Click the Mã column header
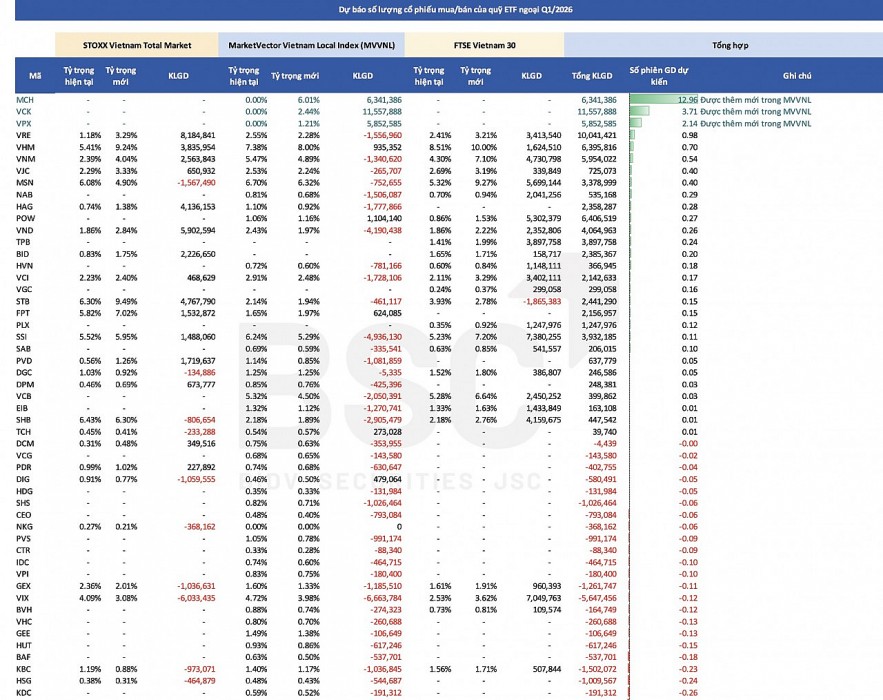883x700 pixels. click(35, 76)
